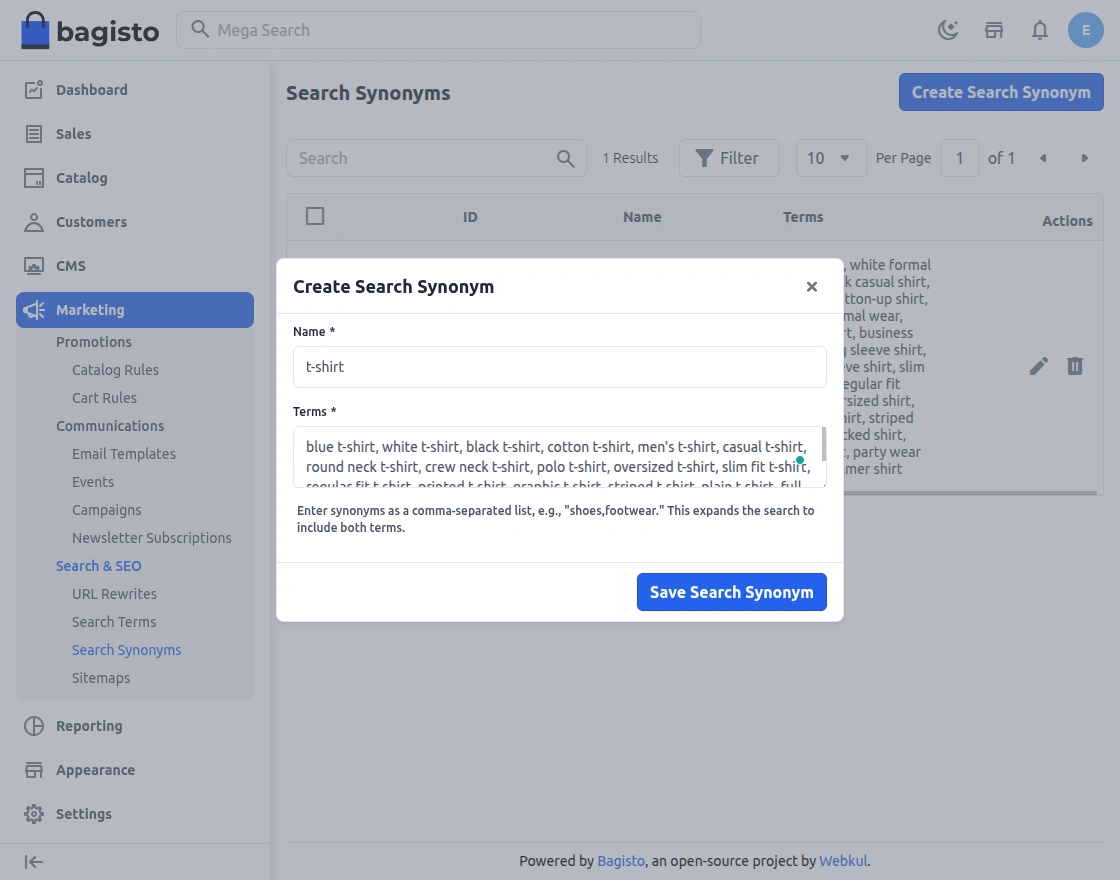Open the per page dropdown
The height and width of the screenshot is (880, 1120).
pyautogui.click(x=831, y=158)
